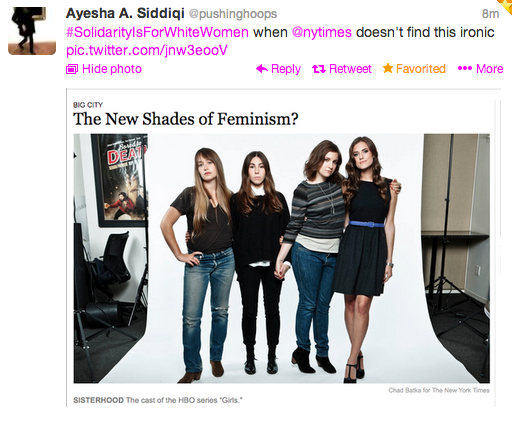512x421 pixels.
Task: Open the pic.twitter.com/jnw3eooV link
Action: tap(147, 50)
